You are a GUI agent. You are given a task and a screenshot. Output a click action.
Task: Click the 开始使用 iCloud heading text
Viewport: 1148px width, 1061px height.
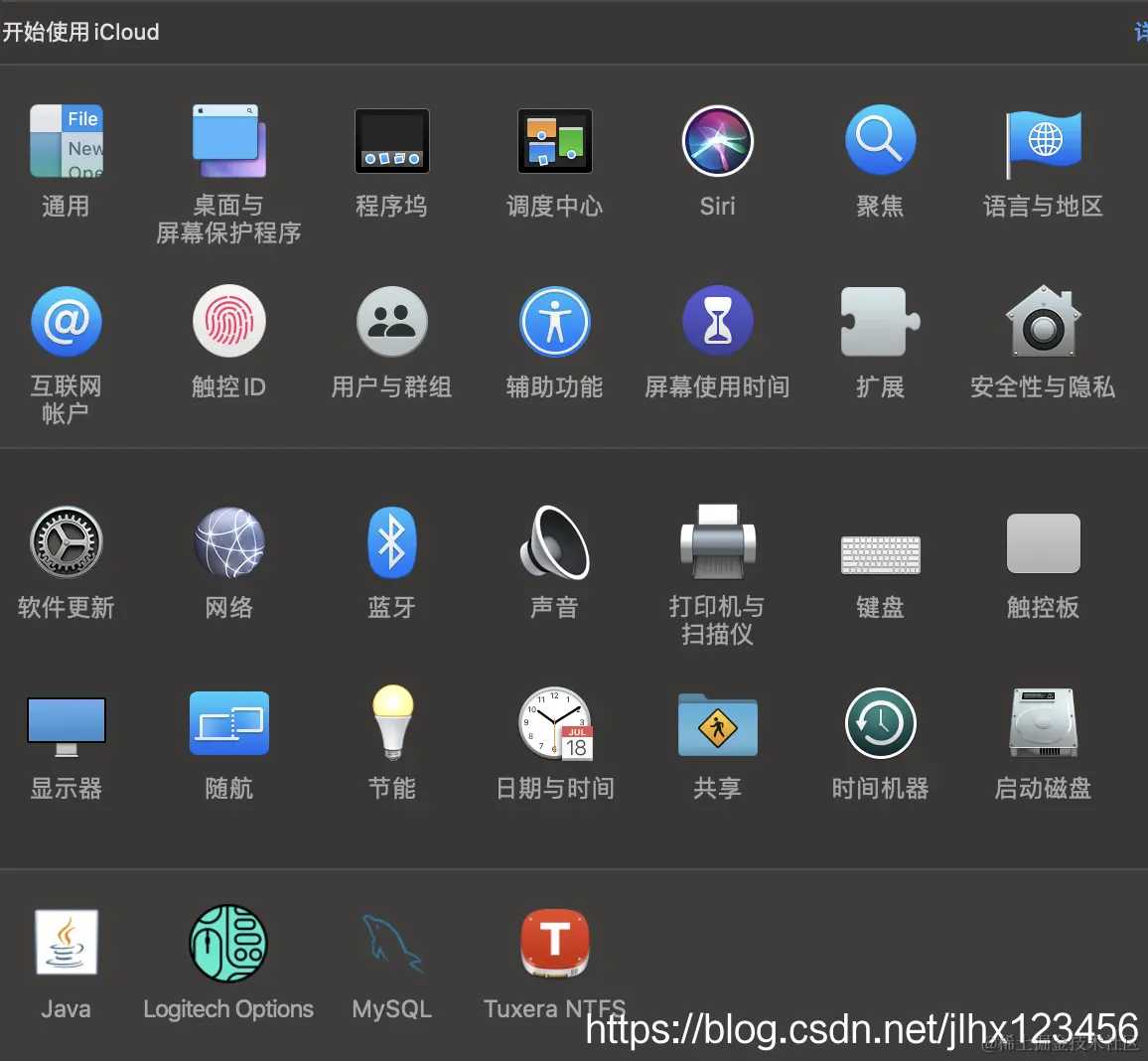coord(80,32)
